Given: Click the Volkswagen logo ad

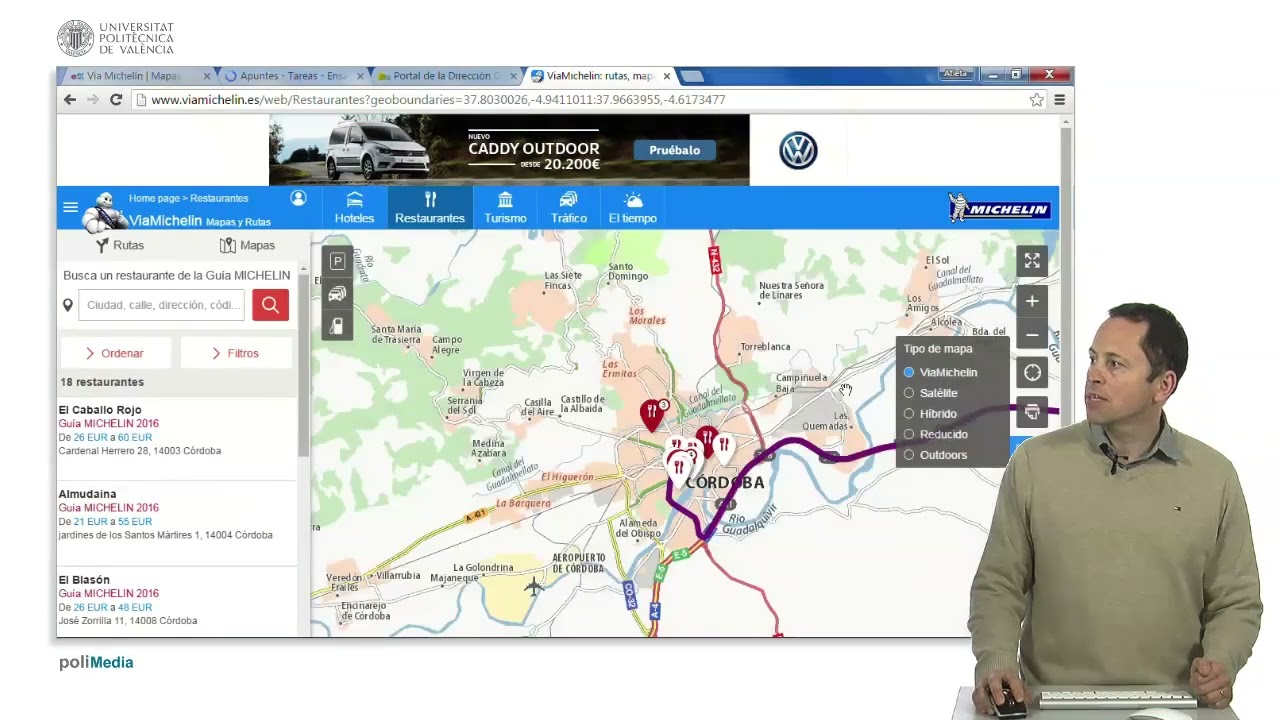Looking at the screenshot, I should [798, 150].
